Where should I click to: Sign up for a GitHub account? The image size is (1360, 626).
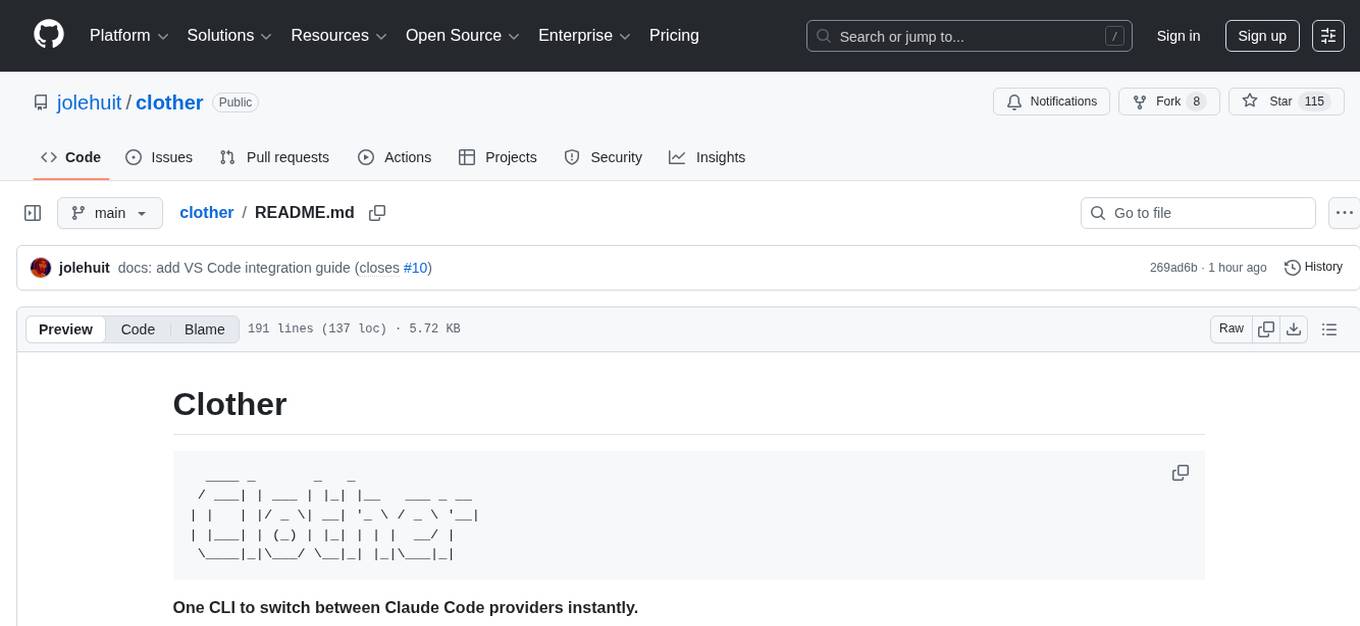coord(1261,35)
